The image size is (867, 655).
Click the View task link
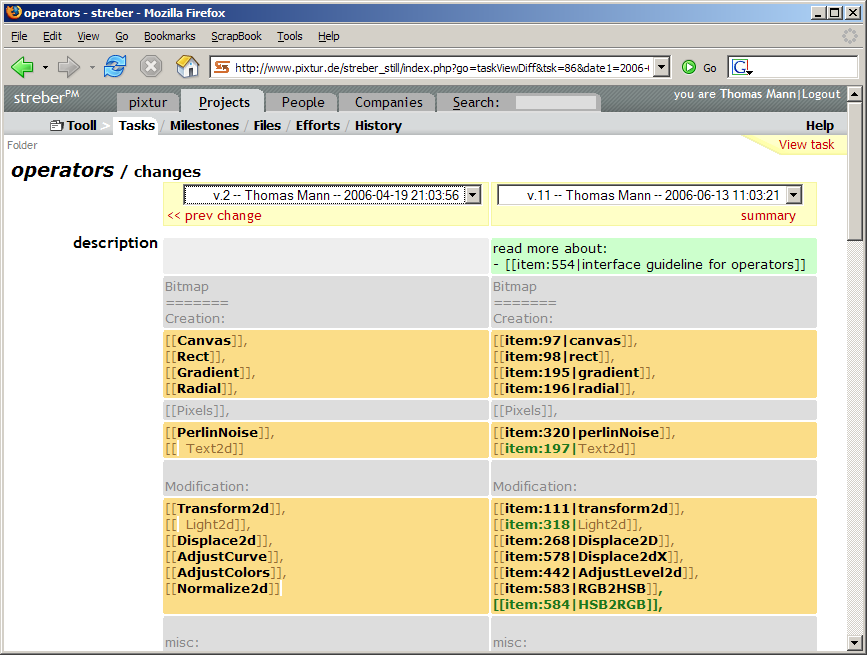tap(806, 145)
